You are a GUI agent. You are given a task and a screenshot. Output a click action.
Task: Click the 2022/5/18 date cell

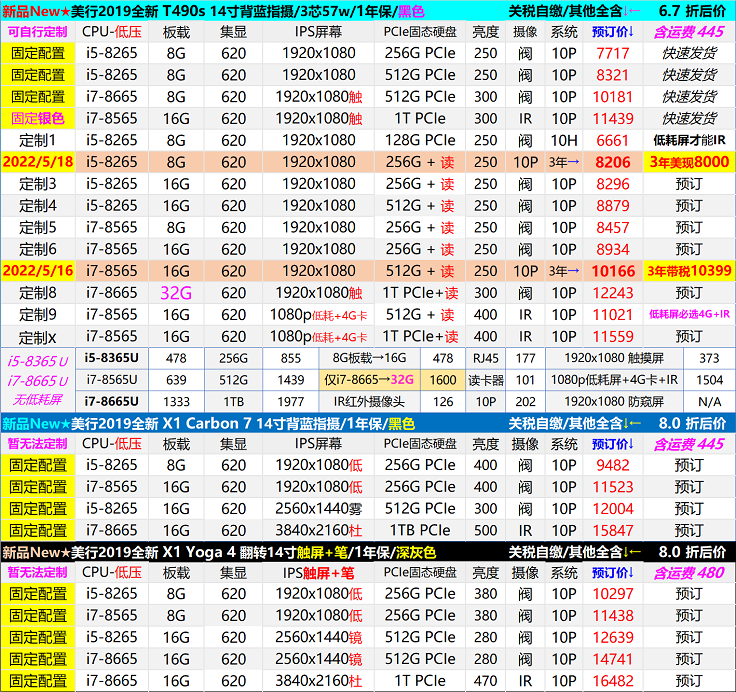pyautogui.click(x=38, y=162)
